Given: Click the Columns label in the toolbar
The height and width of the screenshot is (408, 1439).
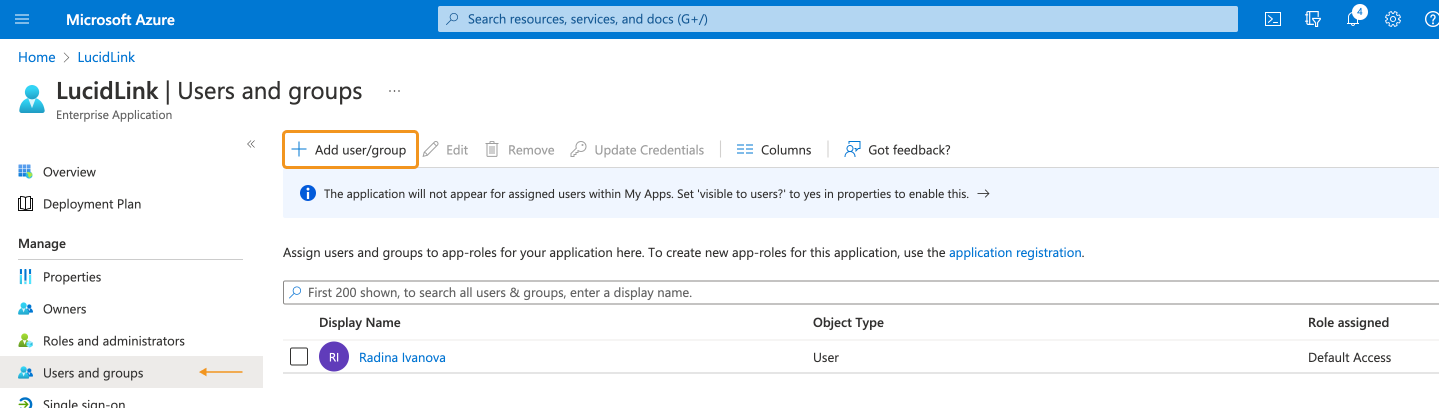Looking at the screenshot, I should [x=786, y=150].
